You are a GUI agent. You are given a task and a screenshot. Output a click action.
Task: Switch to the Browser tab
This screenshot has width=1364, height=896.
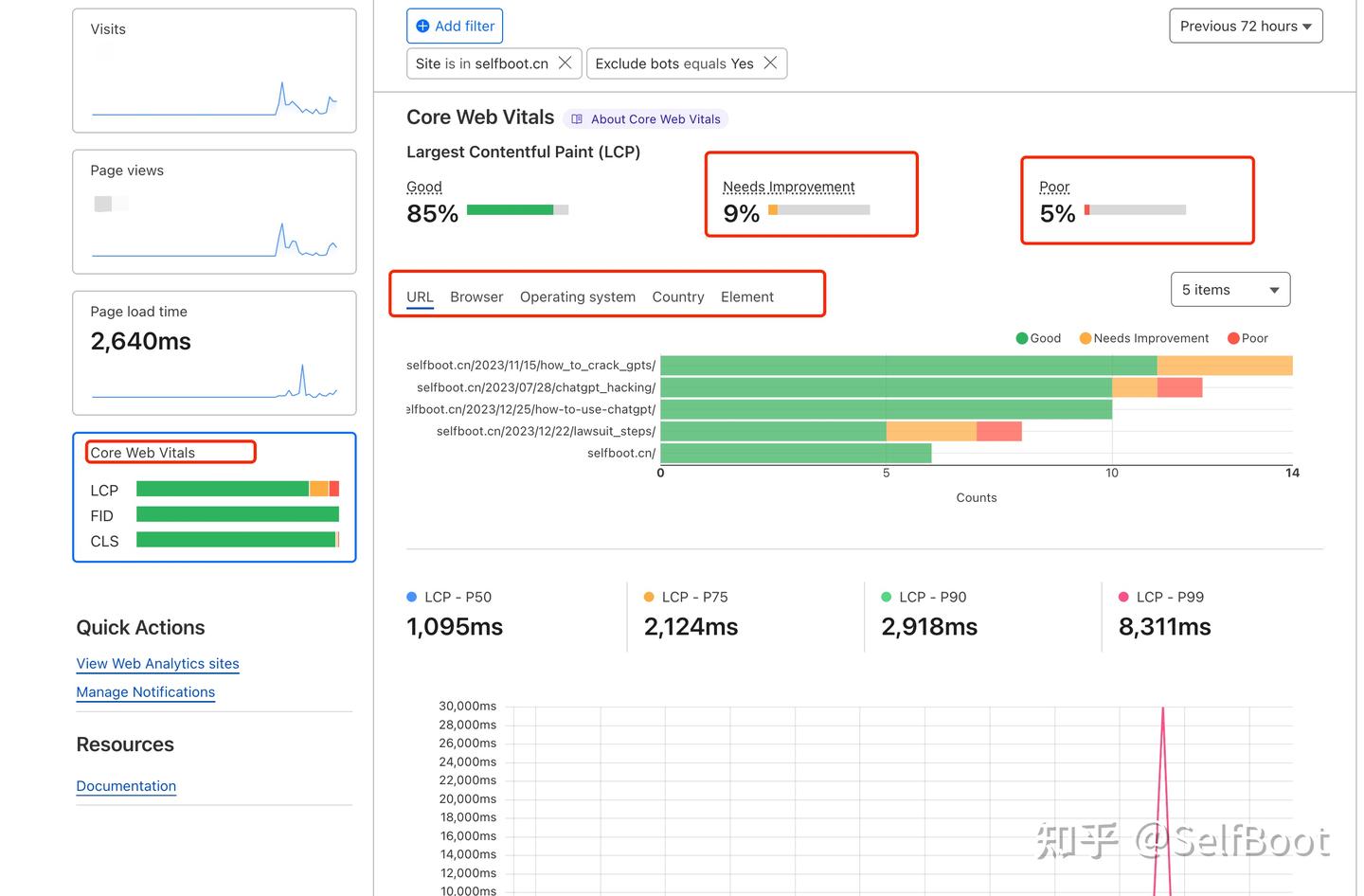(x=476, y=296)
